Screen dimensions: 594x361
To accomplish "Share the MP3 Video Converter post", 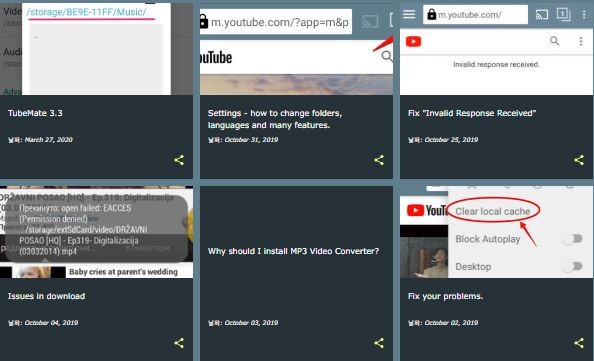I will pos(379,343).
